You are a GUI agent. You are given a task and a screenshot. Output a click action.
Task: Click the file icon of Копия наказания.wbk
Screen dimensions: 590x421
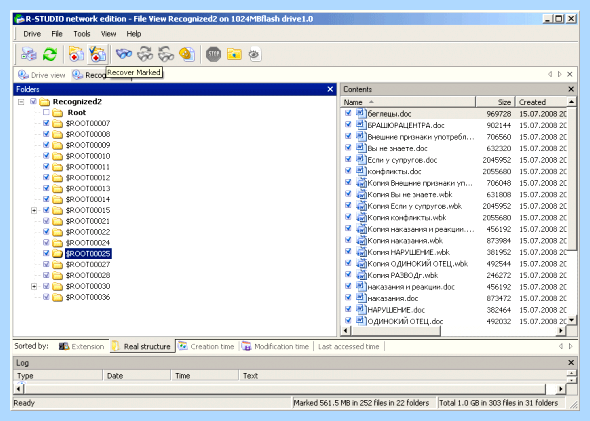(361, 240)
